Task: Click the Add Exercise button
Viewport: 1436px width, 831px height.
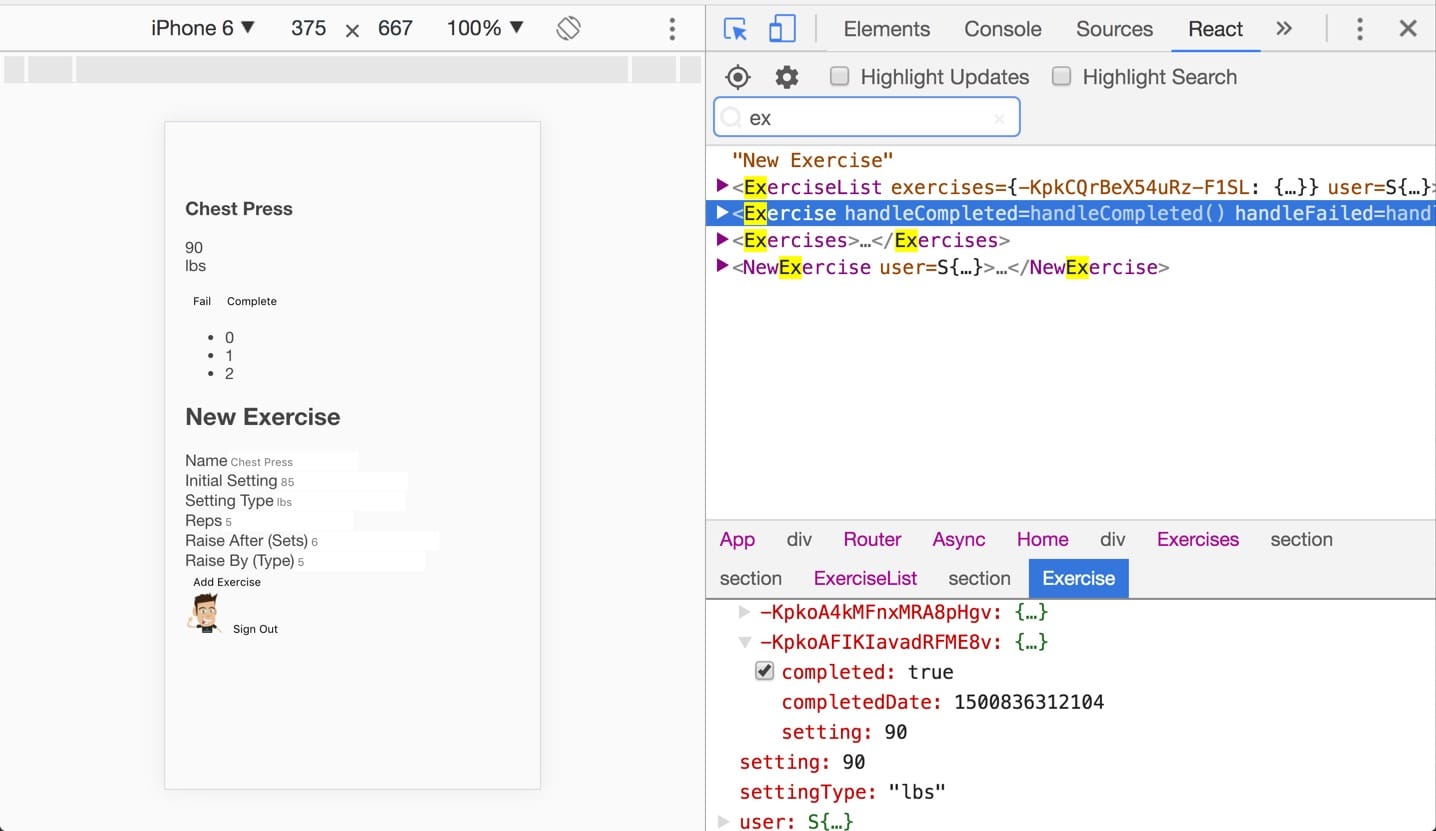Action: pos(227,582)
